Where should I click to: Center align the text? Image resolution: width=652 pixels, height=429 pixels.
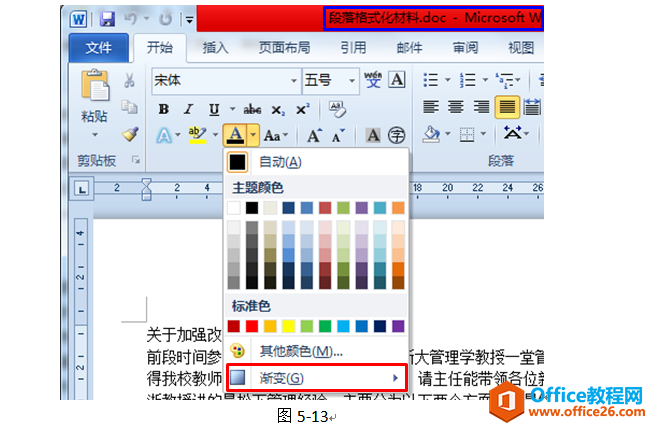point(456,107)
